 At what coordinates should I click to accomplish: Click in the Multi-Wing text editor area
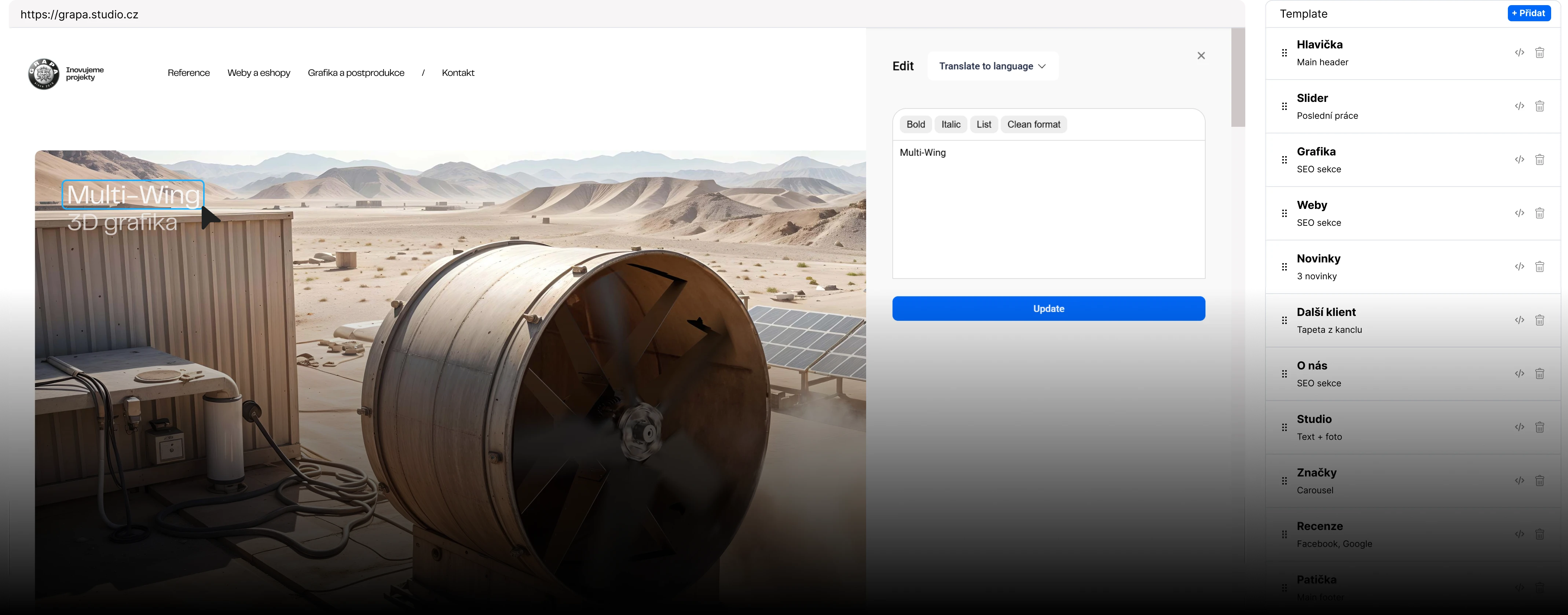1048,209
